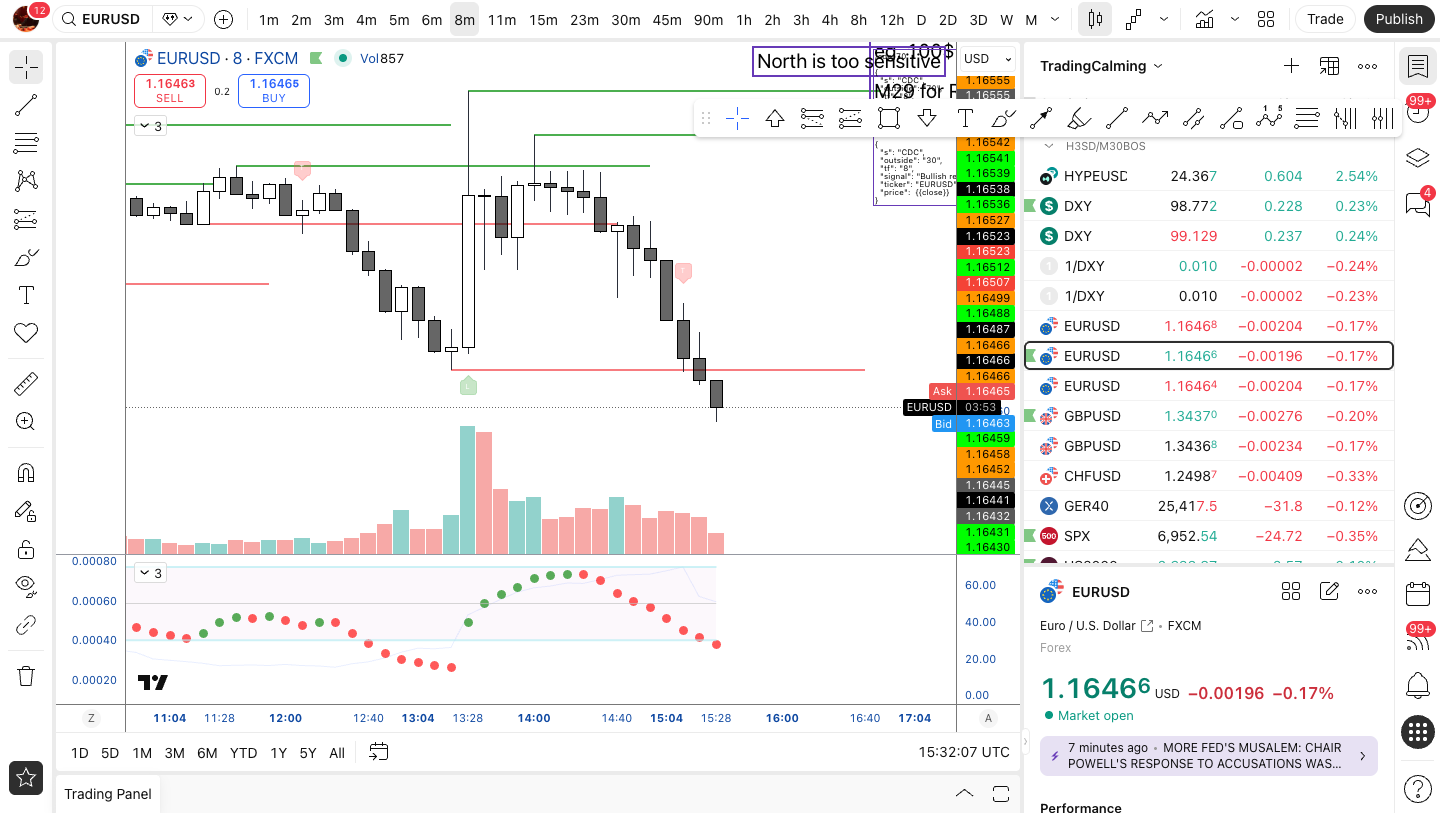Open the Trading Panel tab

[x=108, y=794]
